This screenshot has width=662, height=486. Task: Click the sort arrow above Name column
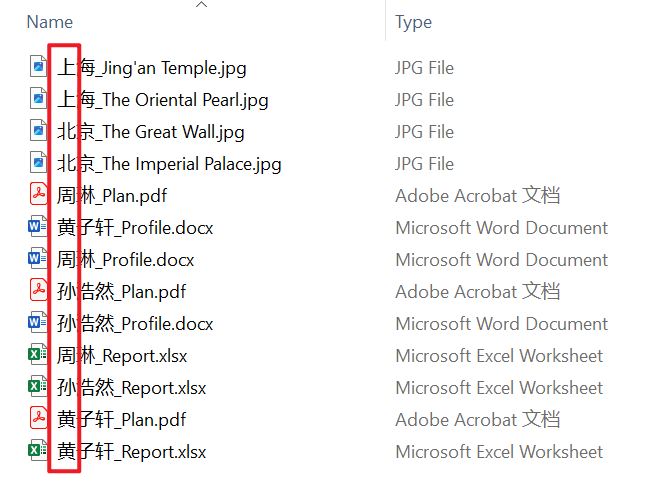202,5
